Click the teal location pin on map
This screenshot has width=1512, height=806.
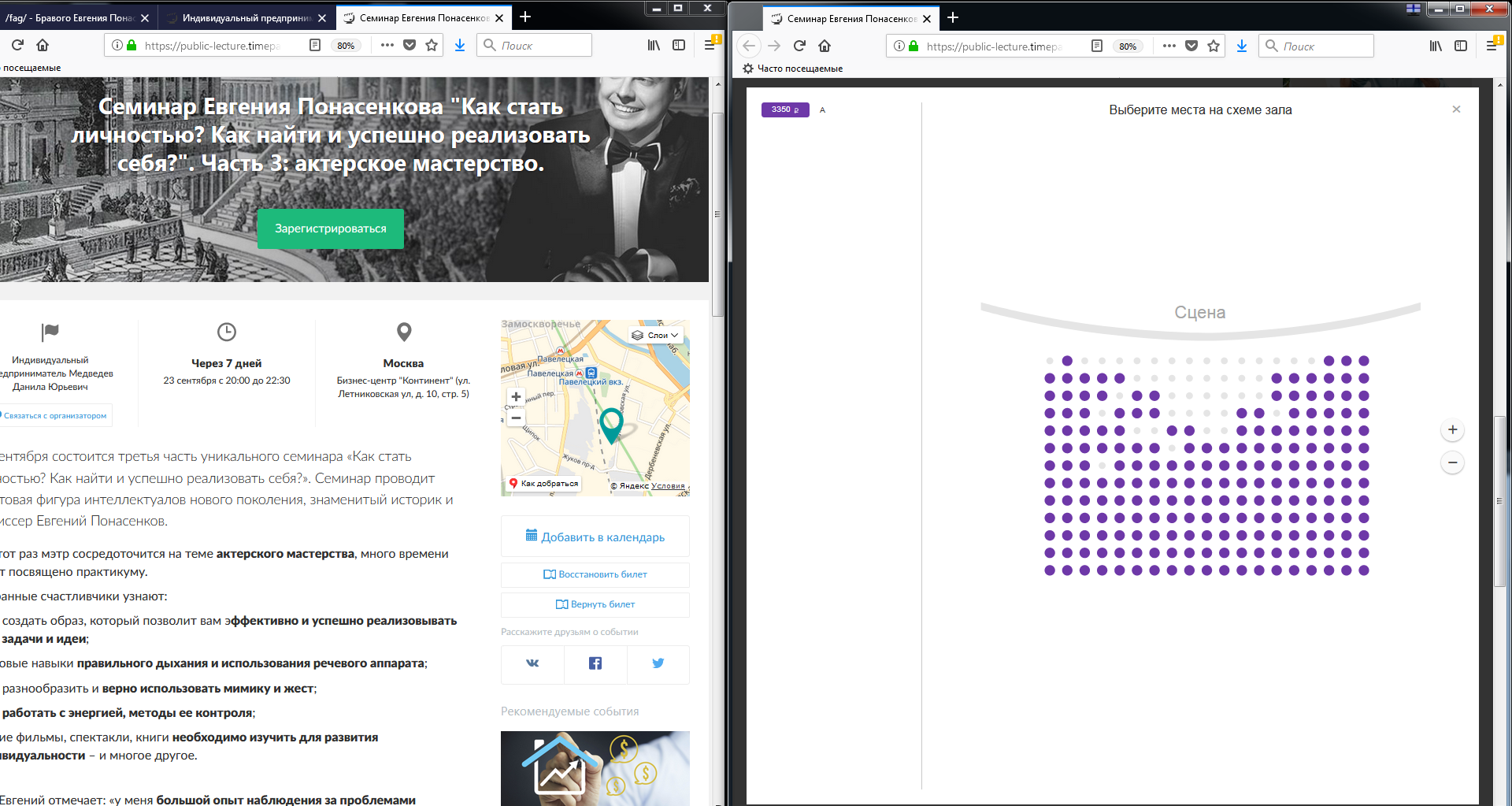pos(611,425)
